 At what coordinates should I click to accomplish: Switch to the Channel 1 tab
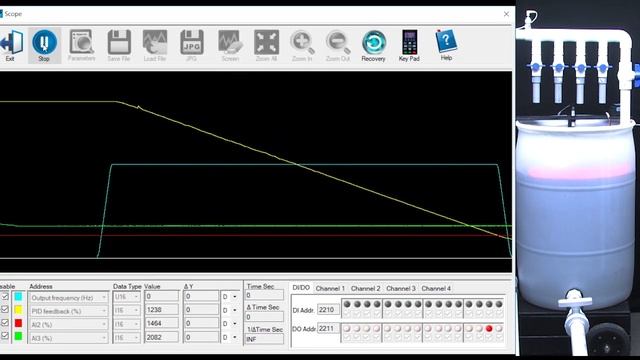pyautogui.click(x=330, y=288)
